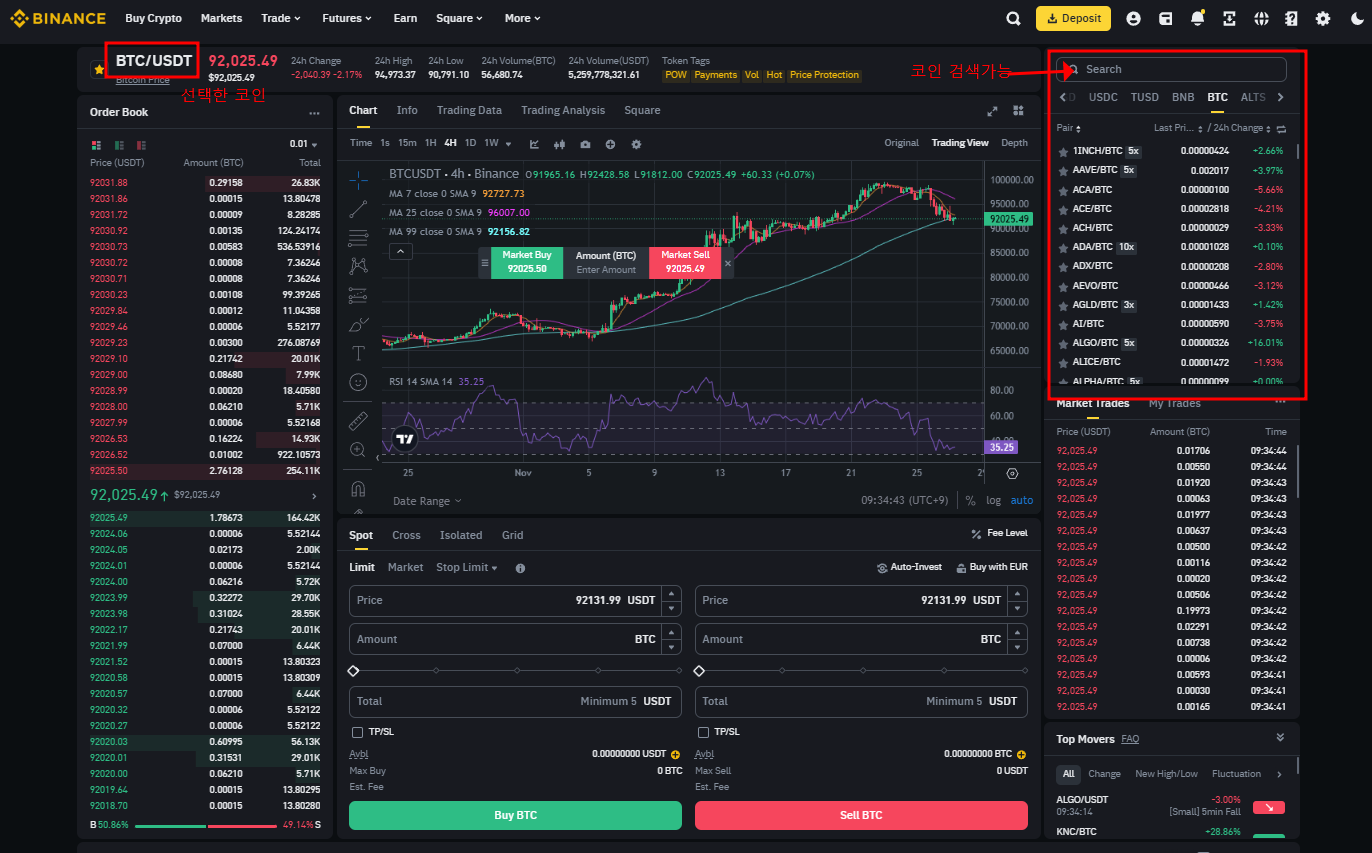
Task: Open the notifications bell
Action: (1197, 18)
